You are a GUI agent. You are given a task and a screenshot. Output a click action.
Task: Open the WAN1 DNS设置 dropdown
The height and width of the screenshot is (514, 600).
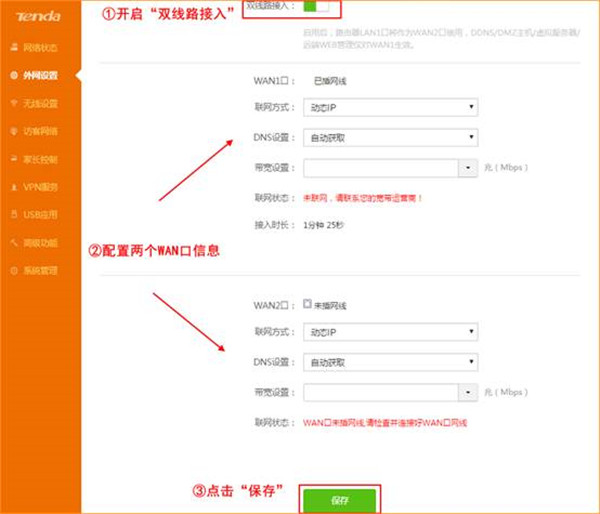[390, 137]
